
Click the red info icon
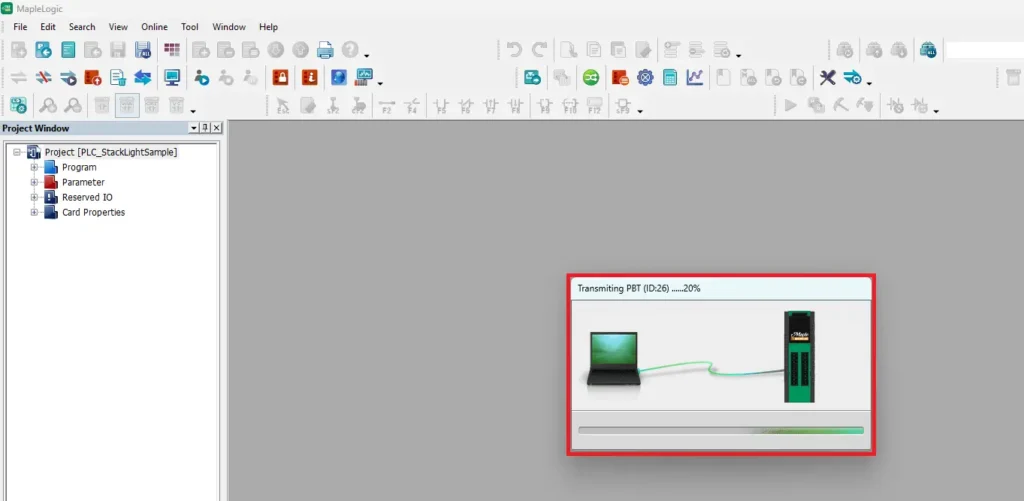tap(310, 78)
